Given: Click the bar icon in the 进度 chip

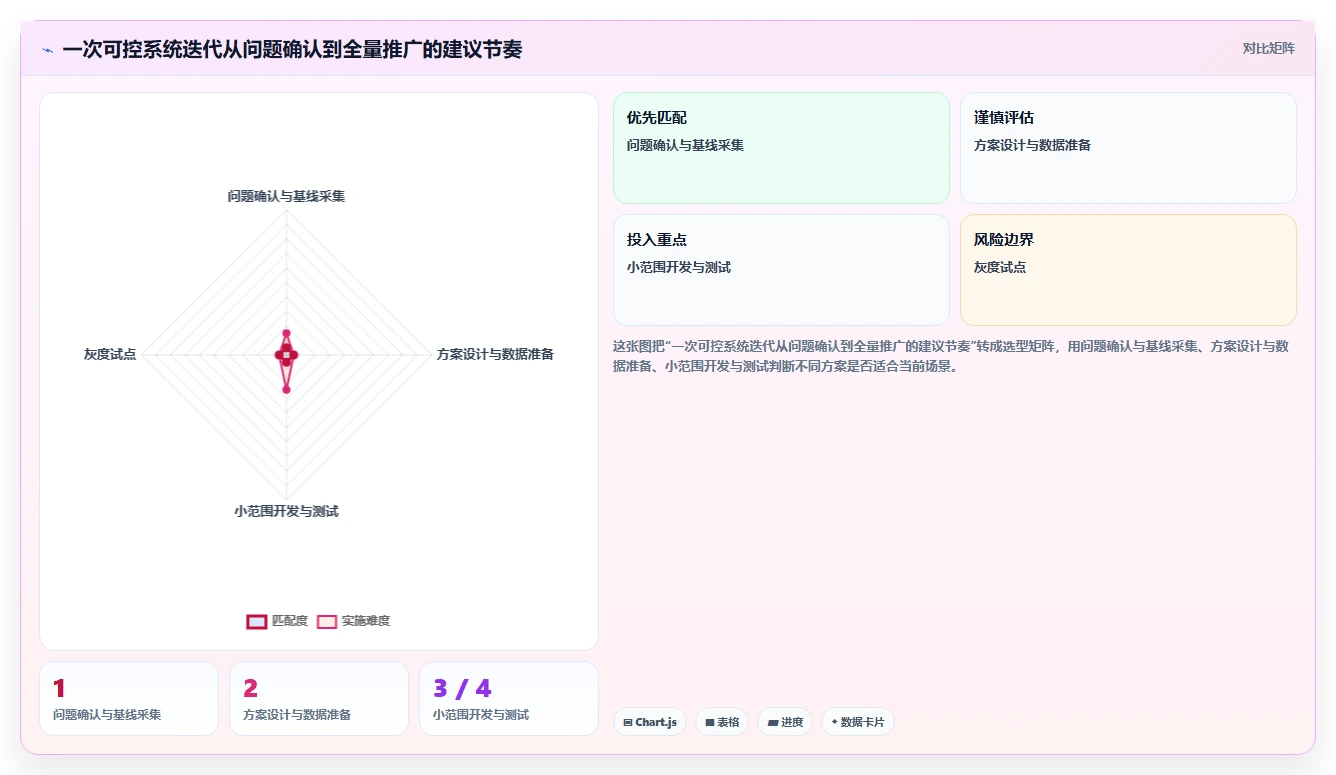Looking at the screenshot, I should click(773, 722).
